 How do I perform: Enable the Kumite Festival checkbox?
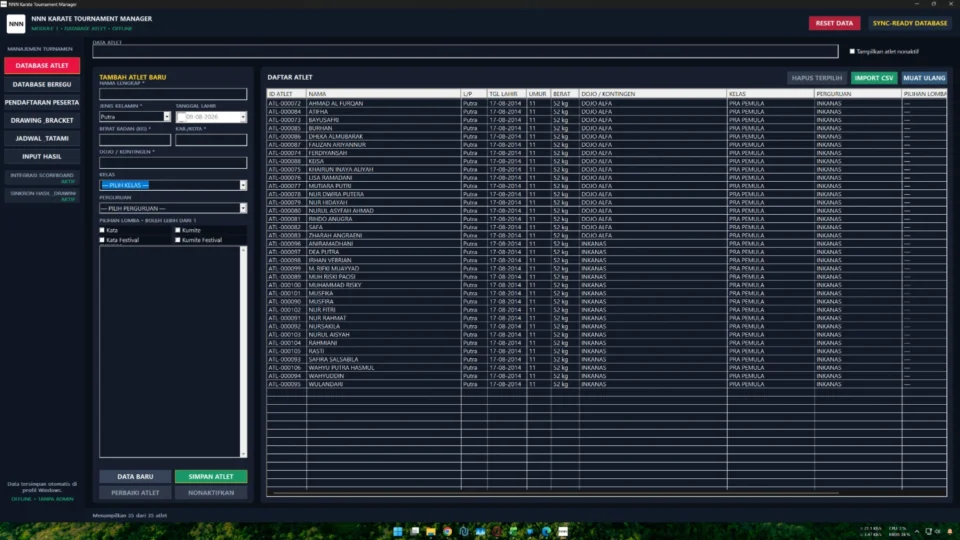click(178, 240)
